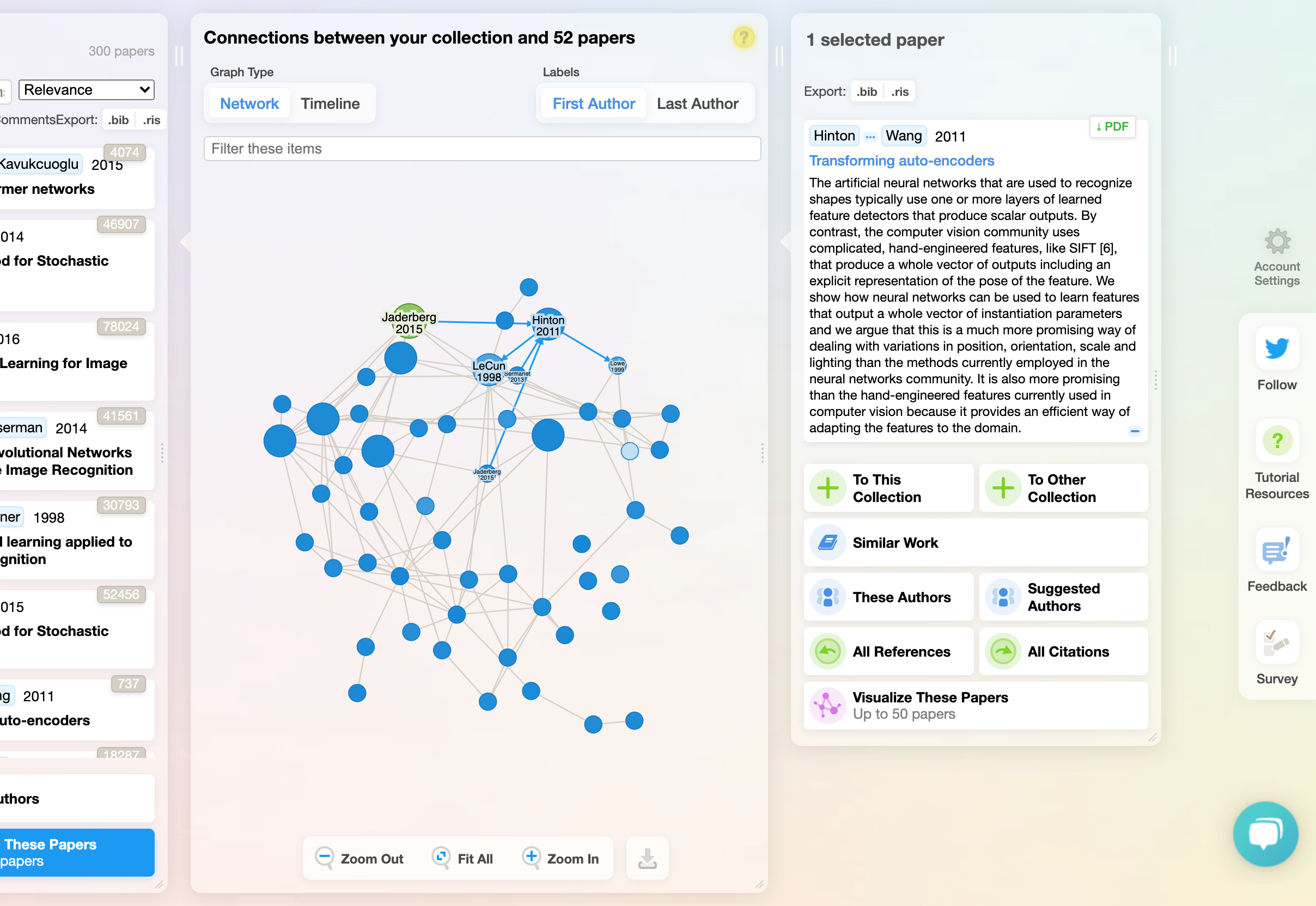The width and height of the screenshot is (1316, 906).
Task: Collapse the left papers panel
Action: pyautogui.click(x=181, y=56)
